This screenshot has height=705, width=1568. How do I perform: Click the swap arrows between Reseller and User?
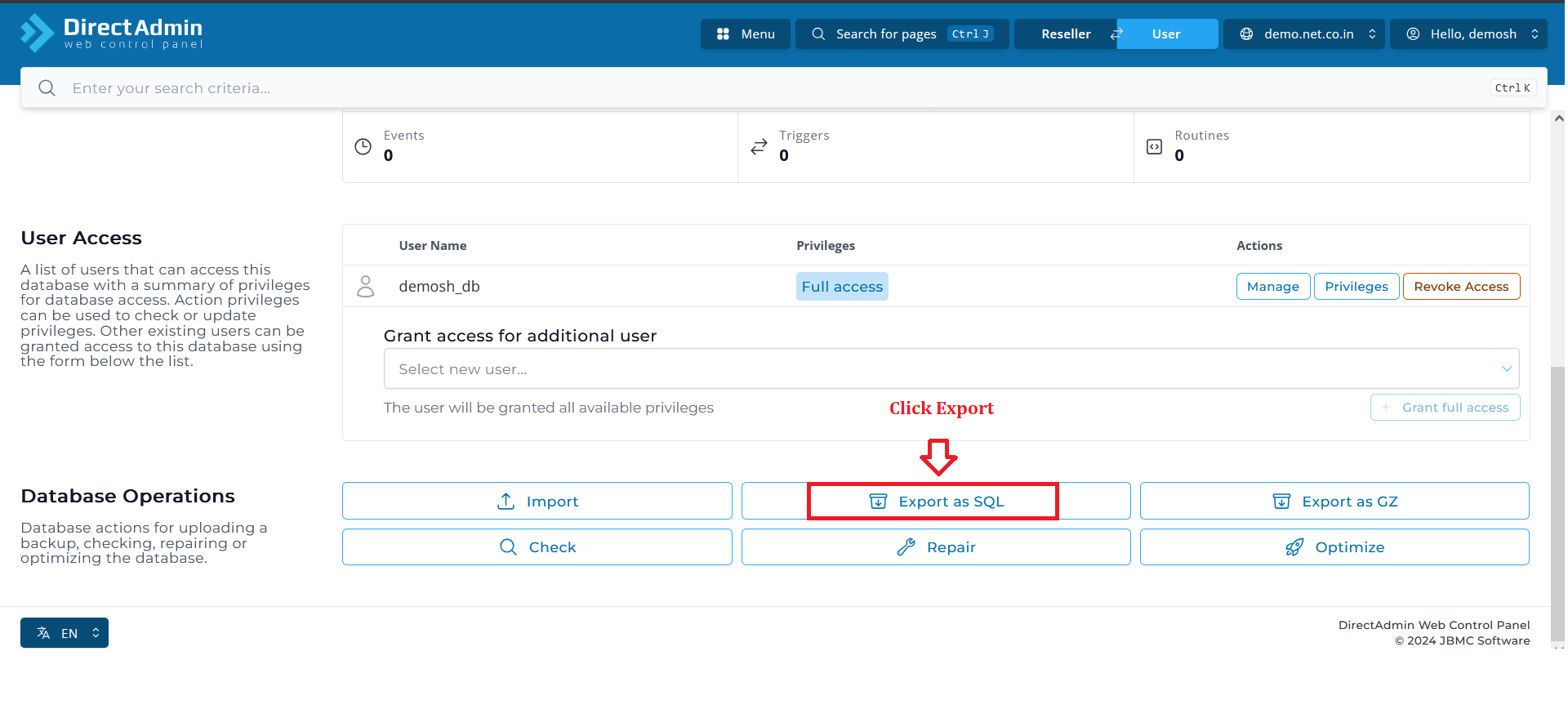pyautogui.click(x=1116, y=34)
